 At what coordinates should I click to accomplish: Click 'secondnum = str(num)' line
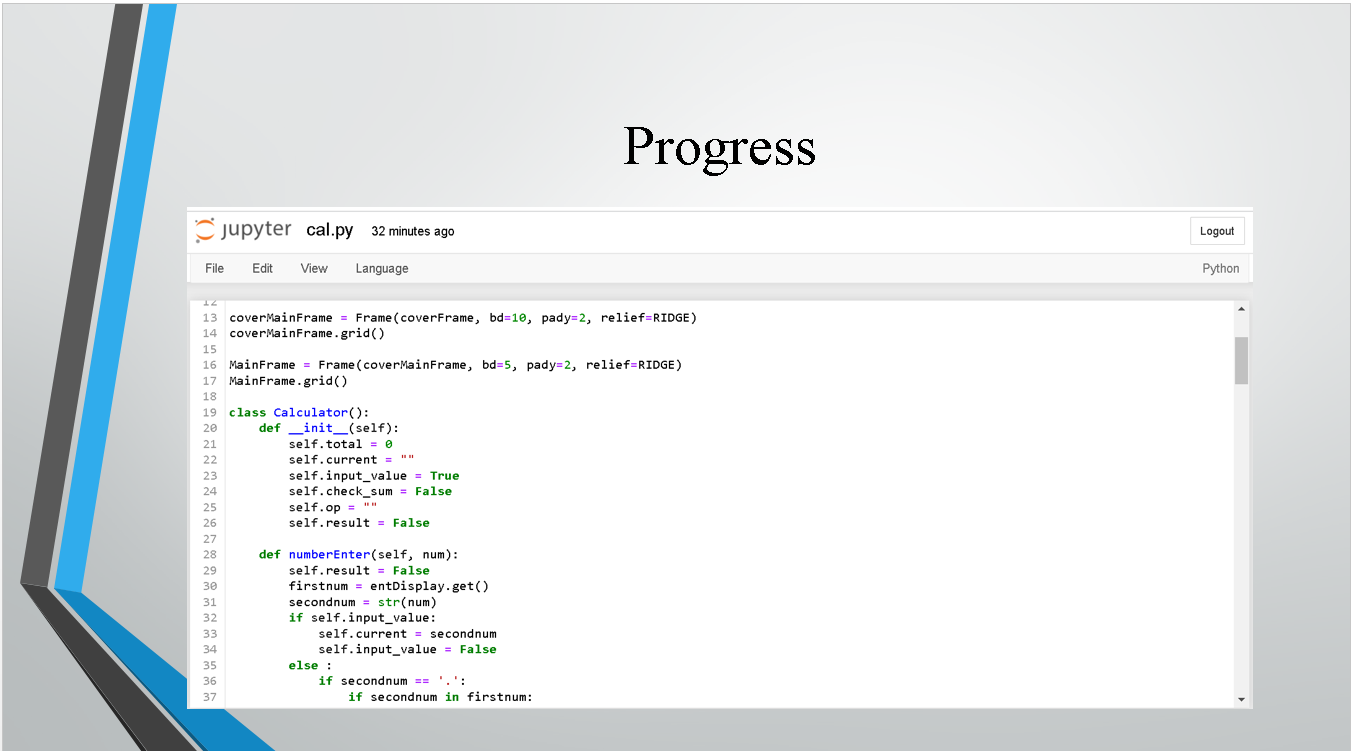(363, 602)
